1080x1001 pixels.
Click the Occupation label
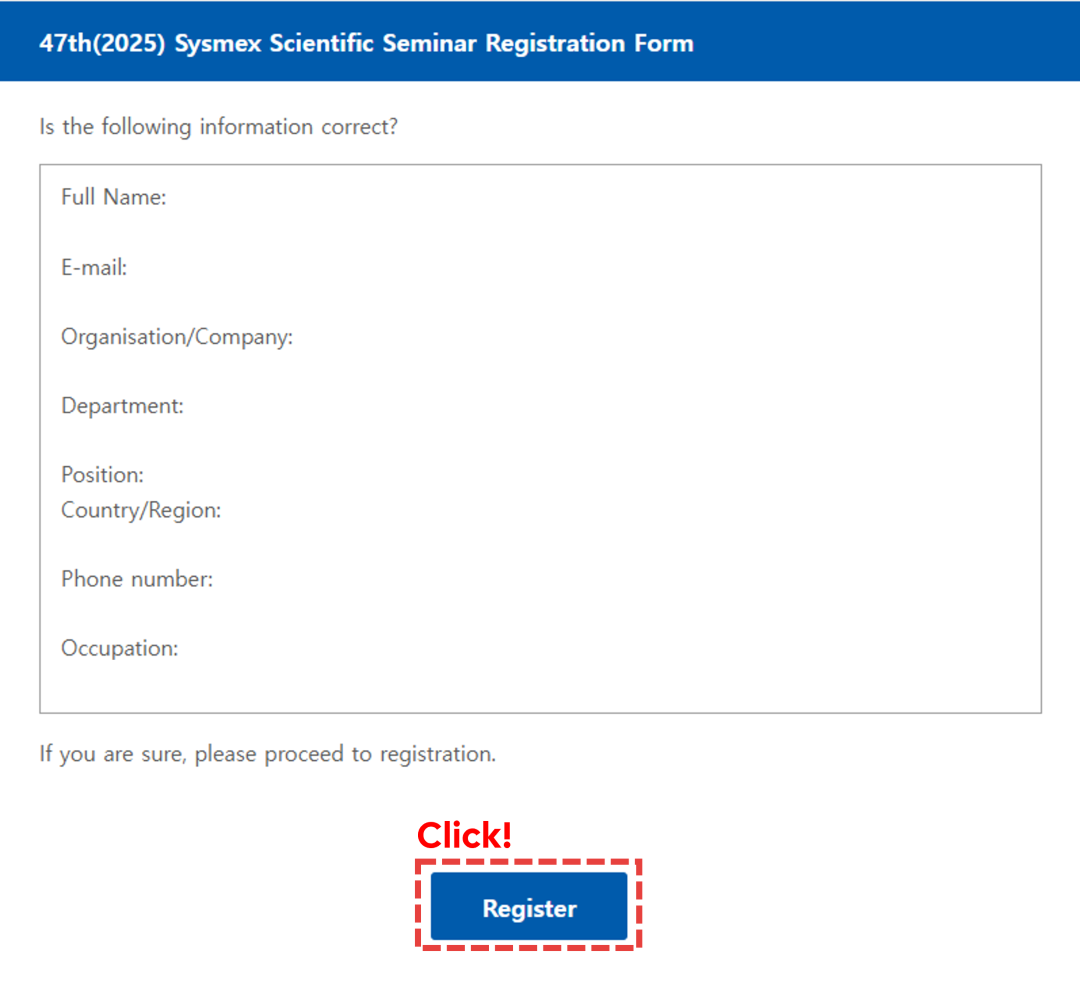[x=120, y=648]
